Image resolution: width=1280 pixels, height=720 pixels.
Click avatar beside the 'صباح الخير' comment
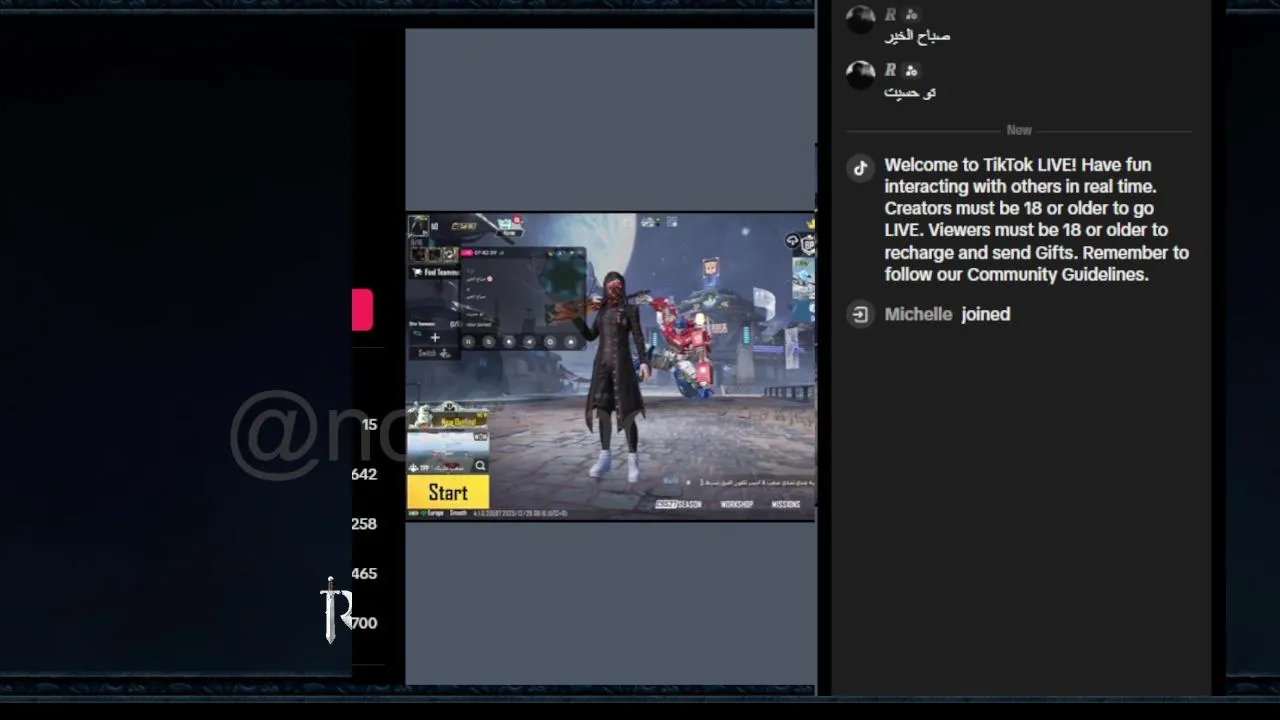click(x=860, y=19)
